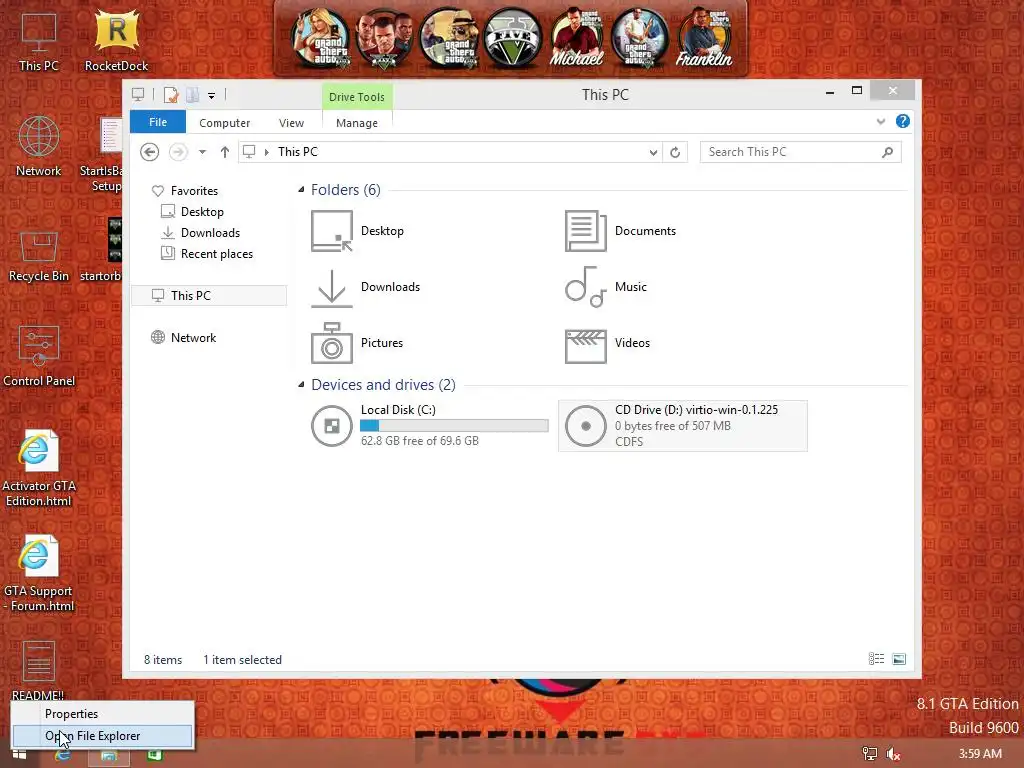
Task: Expand the address bar history dropdown
Action: [653, 152]
